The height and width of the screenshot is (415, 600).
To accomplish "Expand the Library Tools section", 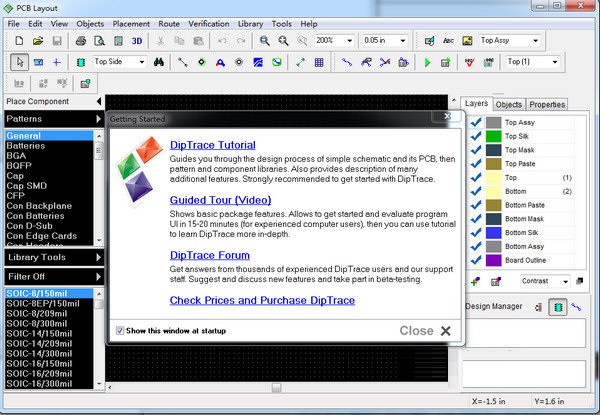I will [54, 257].
